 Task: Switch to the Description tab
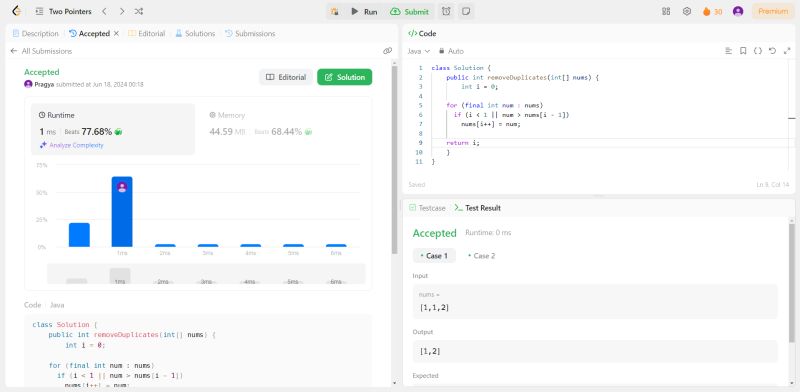click(35, 33)
